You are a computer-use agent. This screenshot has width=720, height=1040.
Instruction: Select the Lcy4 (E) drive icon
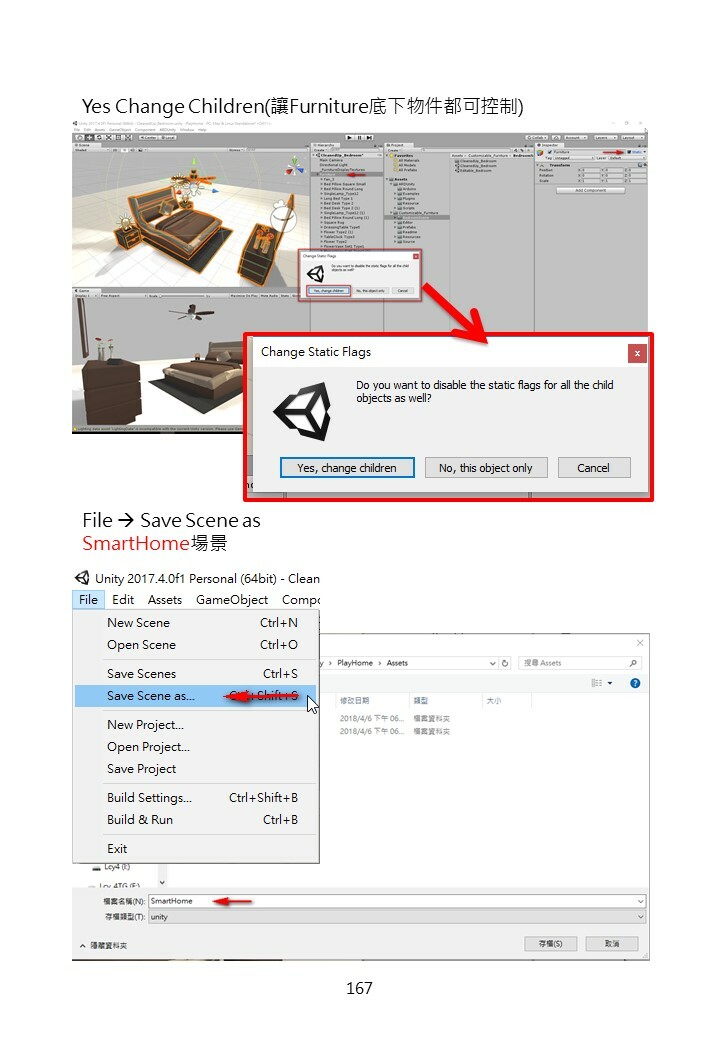[x=96, y=868]
